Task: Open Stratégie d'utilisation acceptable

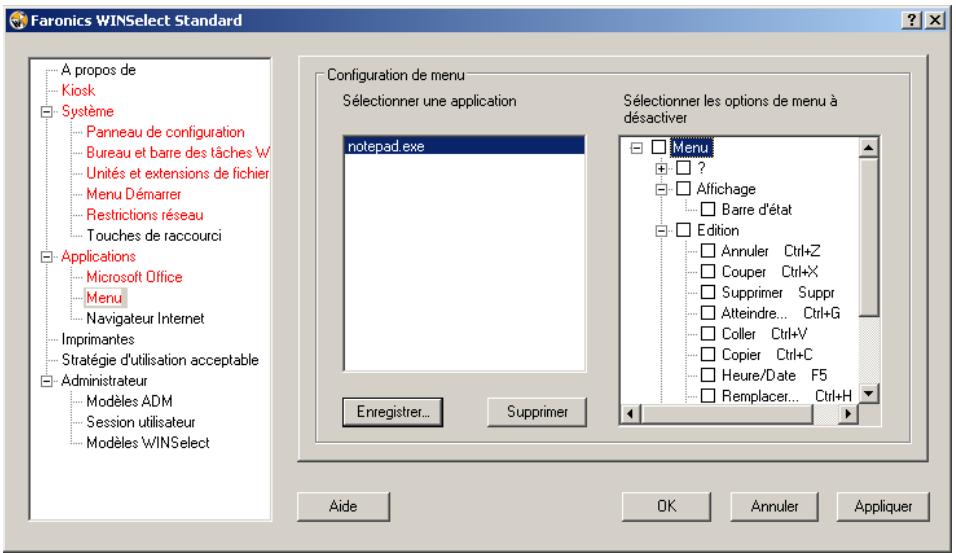Action: tap(160, 360)
